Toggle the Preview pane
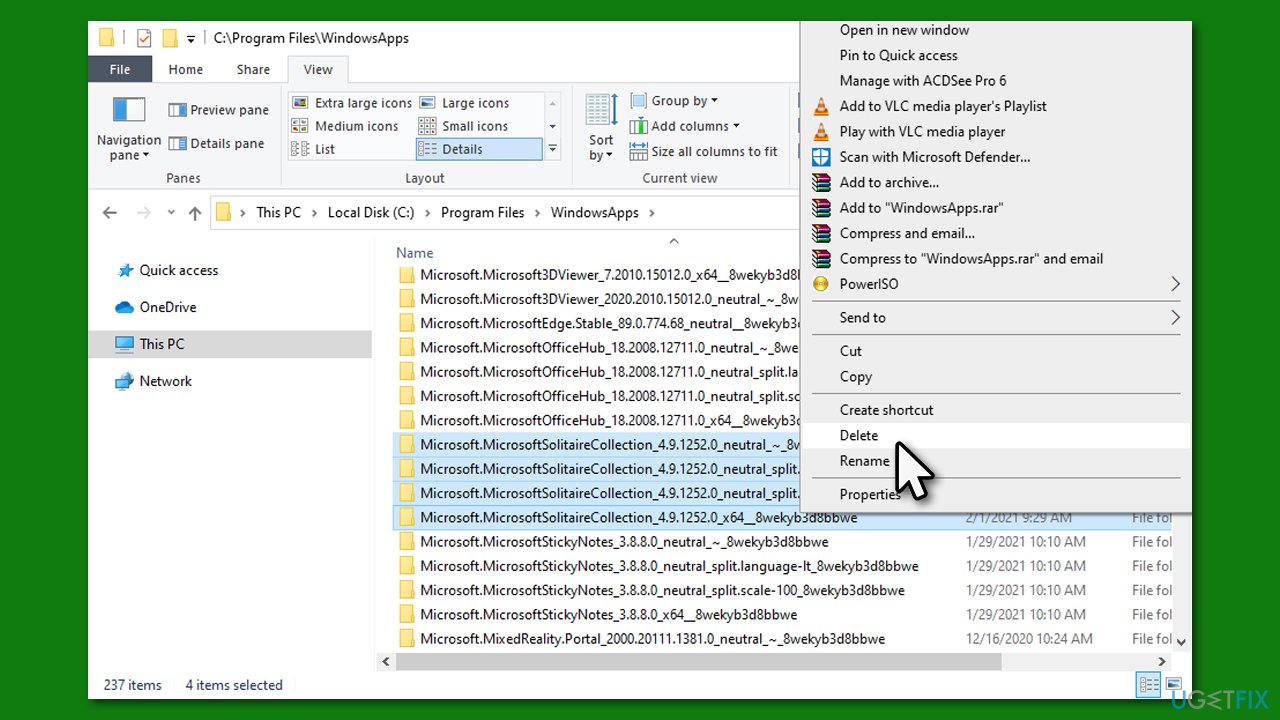Viewport: 1280px width, 720px height. [218, 110]
